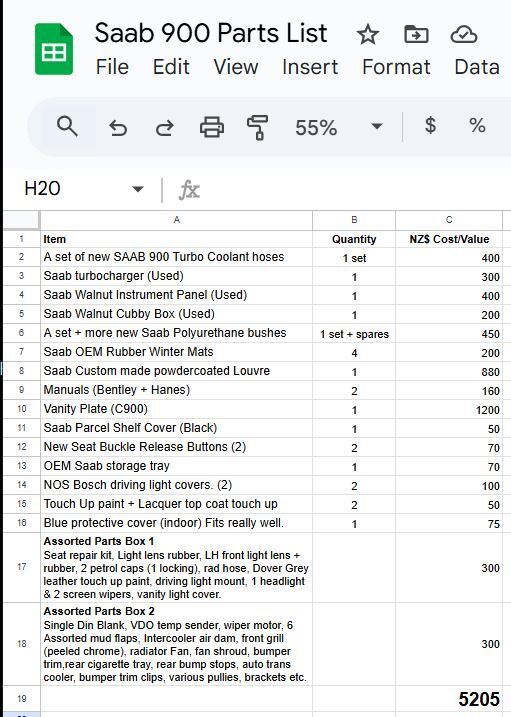Screen dimensions: 511x717
Task: Select the '1 set' quantity cell
Action: tap(354, 257)
